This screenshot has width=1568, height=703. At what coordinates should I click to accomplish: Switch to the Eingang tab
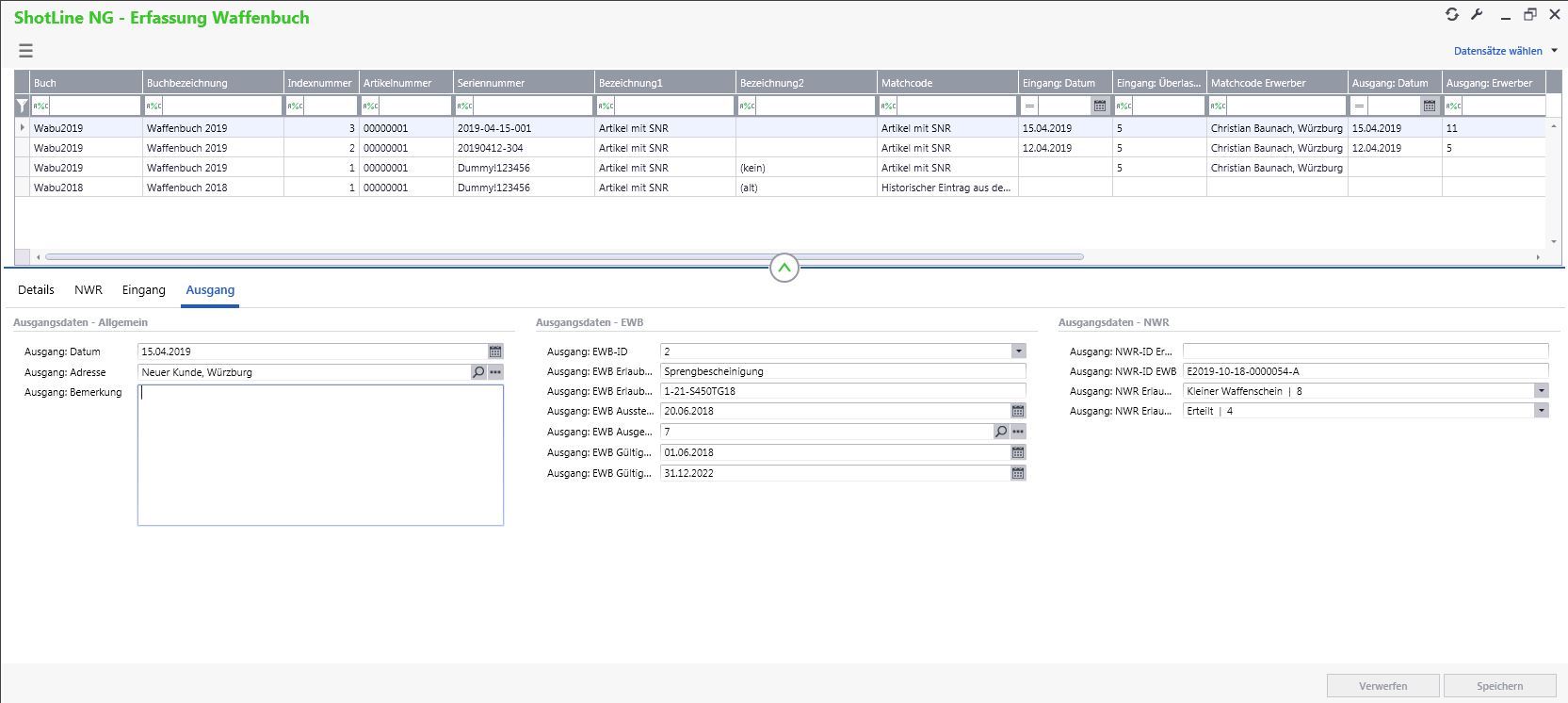(143, 289)
